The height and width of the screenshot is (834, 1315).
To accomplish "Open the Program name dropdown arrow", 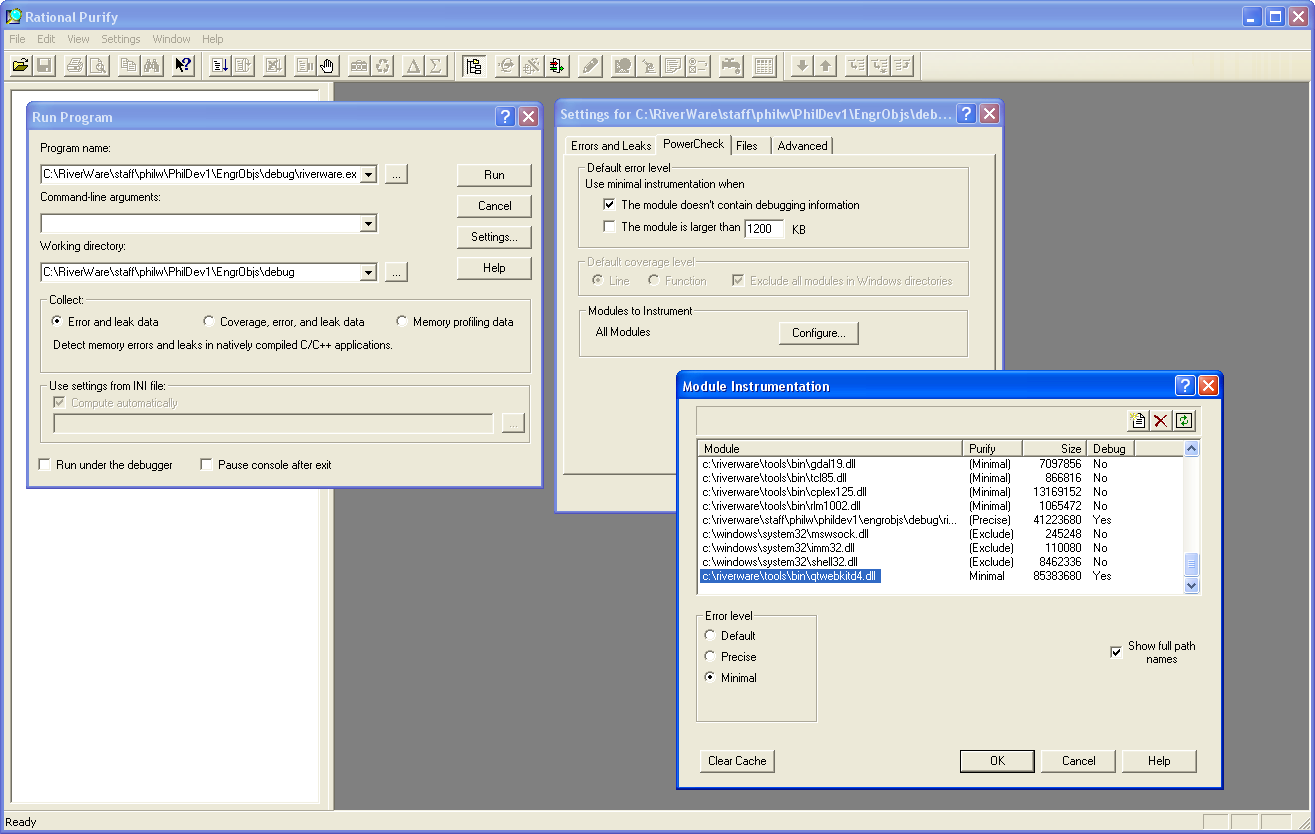I will click(x=368, y=175).
